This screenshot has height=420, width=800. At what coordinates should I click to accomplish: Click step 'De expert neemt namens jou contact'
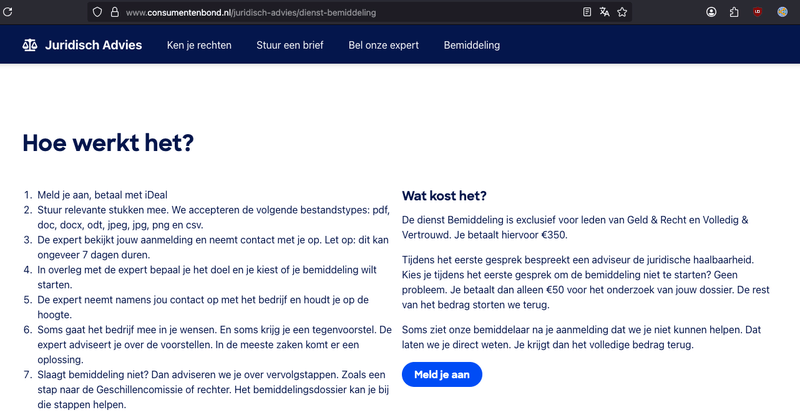click(x=203, y=307)
